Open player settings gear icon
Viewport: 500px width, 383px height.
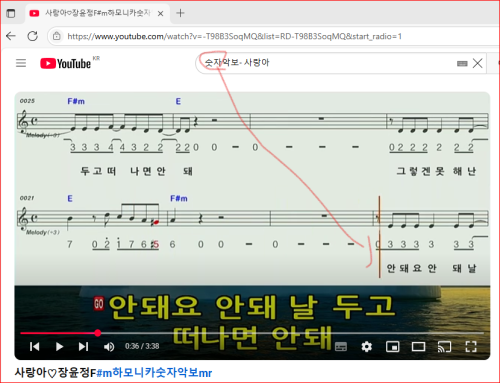367,347
